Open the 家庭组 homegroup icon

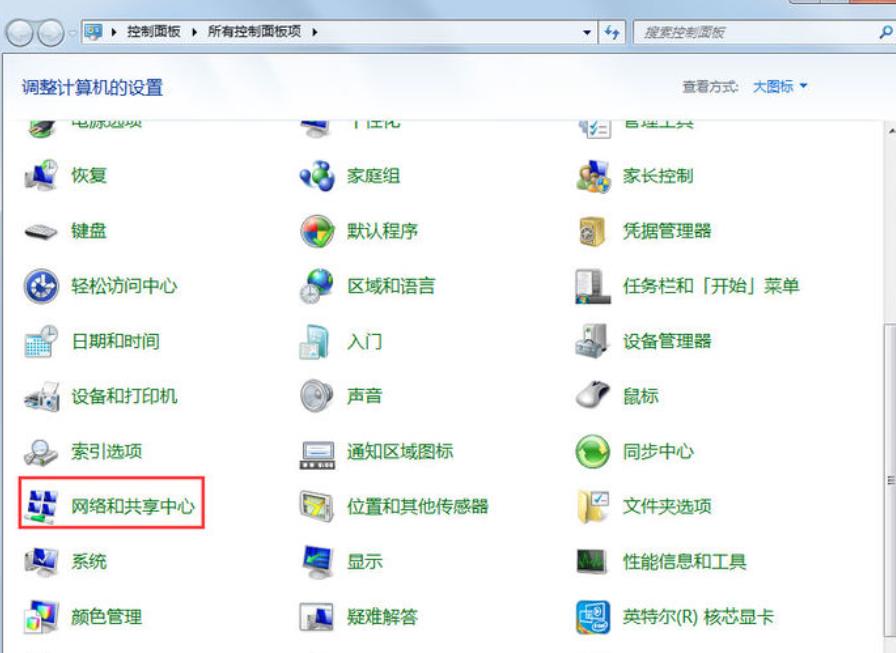(317, 175)
